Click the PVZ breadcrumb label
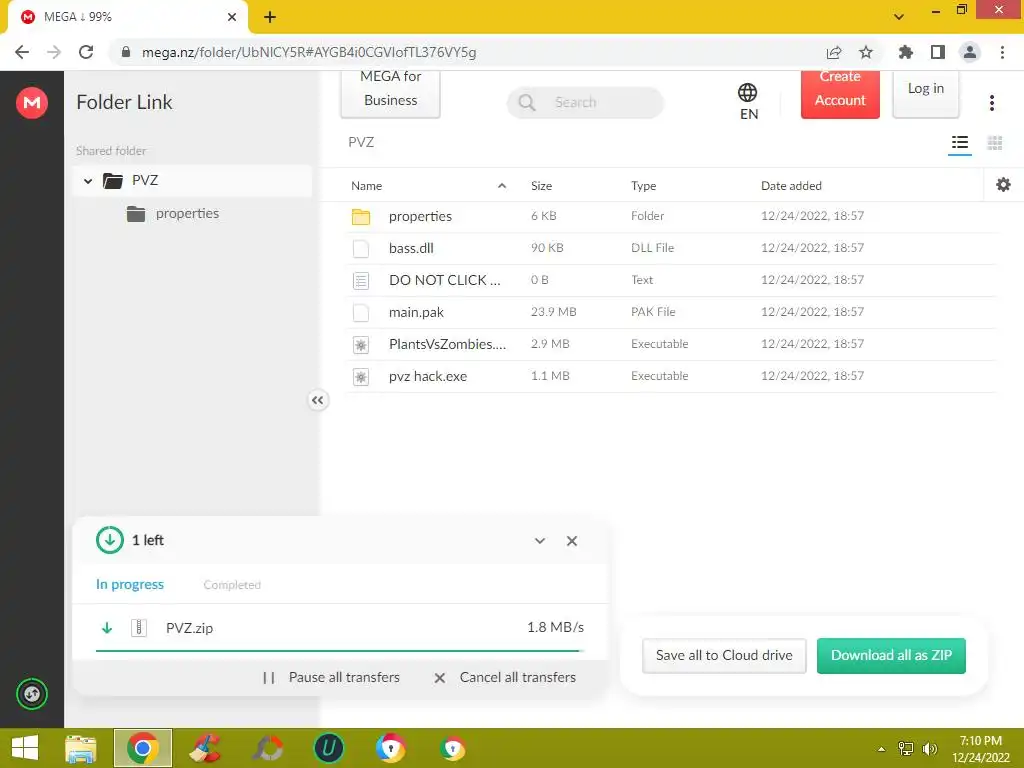The height and width of the screenshot is (768, 1024). point(361,142)
